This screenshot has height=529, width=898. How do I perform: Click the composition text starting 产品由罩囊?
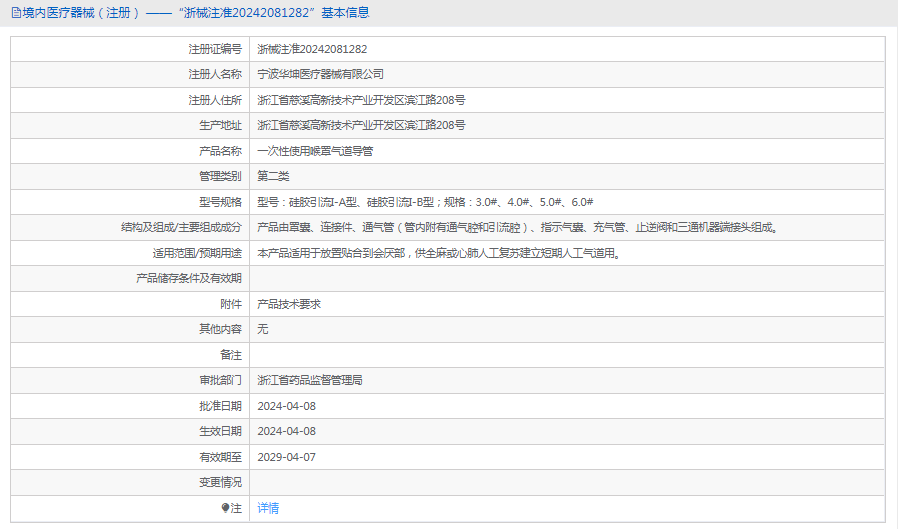[x=518, y=227]
